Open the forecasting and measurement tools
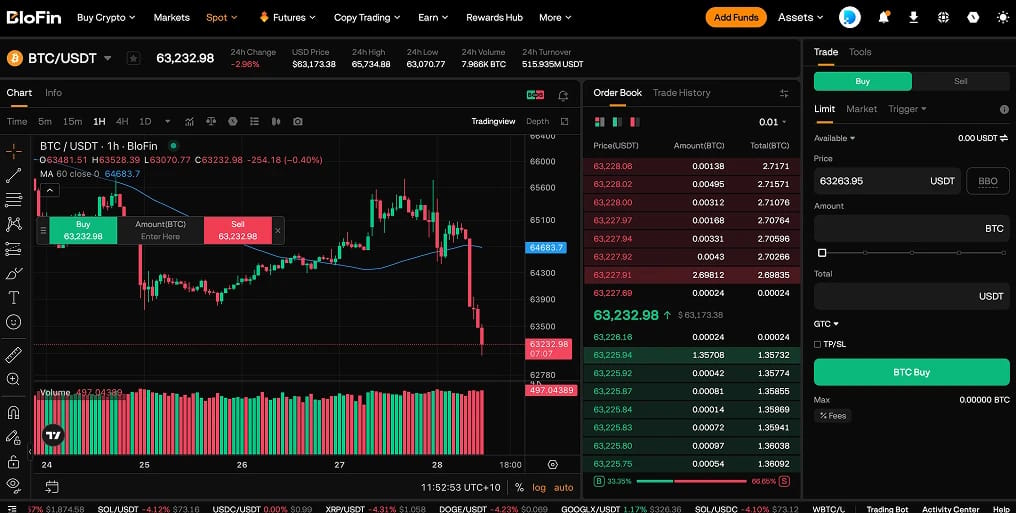Image resolution: width=1016 pixels, height=513 pixels. 14,249
